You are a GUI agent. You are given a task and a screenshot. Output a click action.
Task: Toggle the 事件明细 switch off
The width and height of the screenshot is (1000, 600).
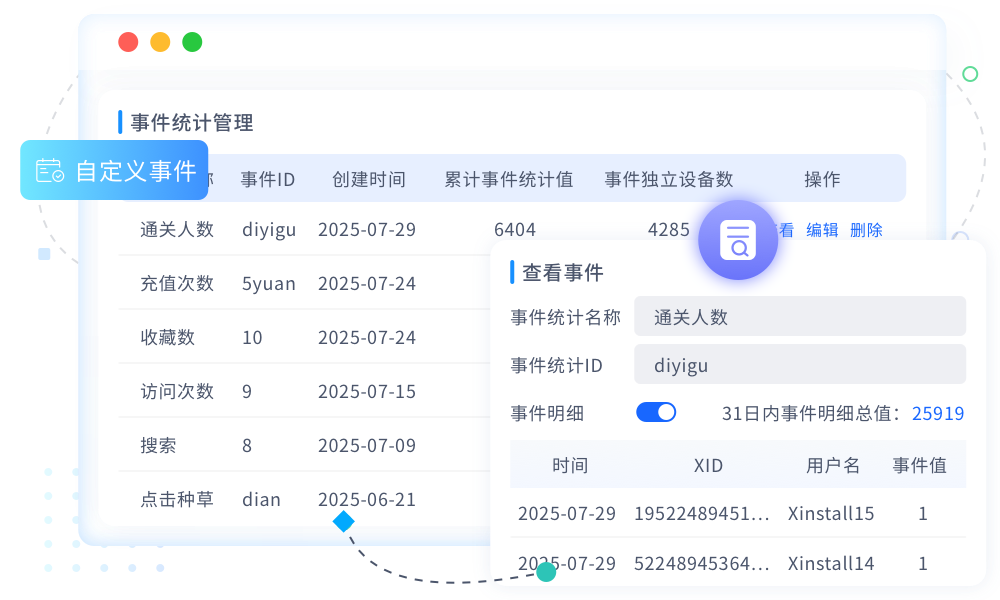coord(656,412)
